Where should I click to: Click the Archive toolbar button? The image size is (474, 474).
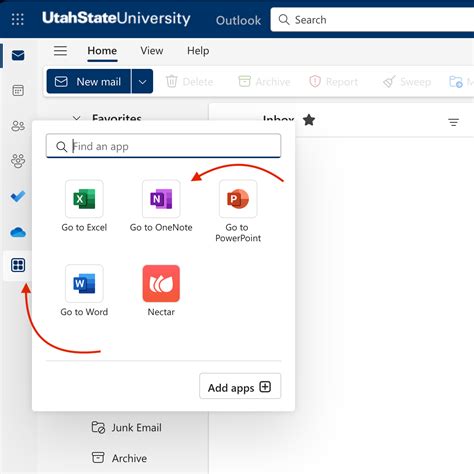[264, 82]
